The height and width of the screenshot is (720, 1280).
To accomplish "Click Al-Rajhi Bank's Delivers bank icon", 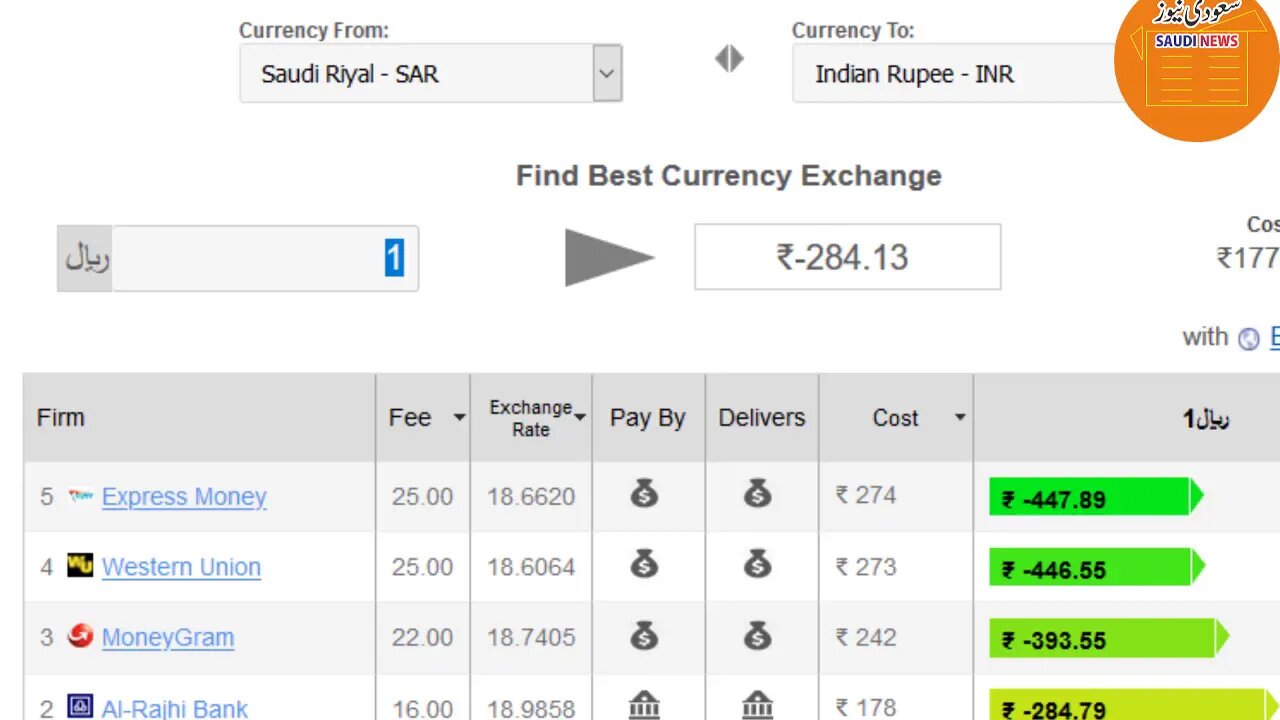I will [757, 705].
